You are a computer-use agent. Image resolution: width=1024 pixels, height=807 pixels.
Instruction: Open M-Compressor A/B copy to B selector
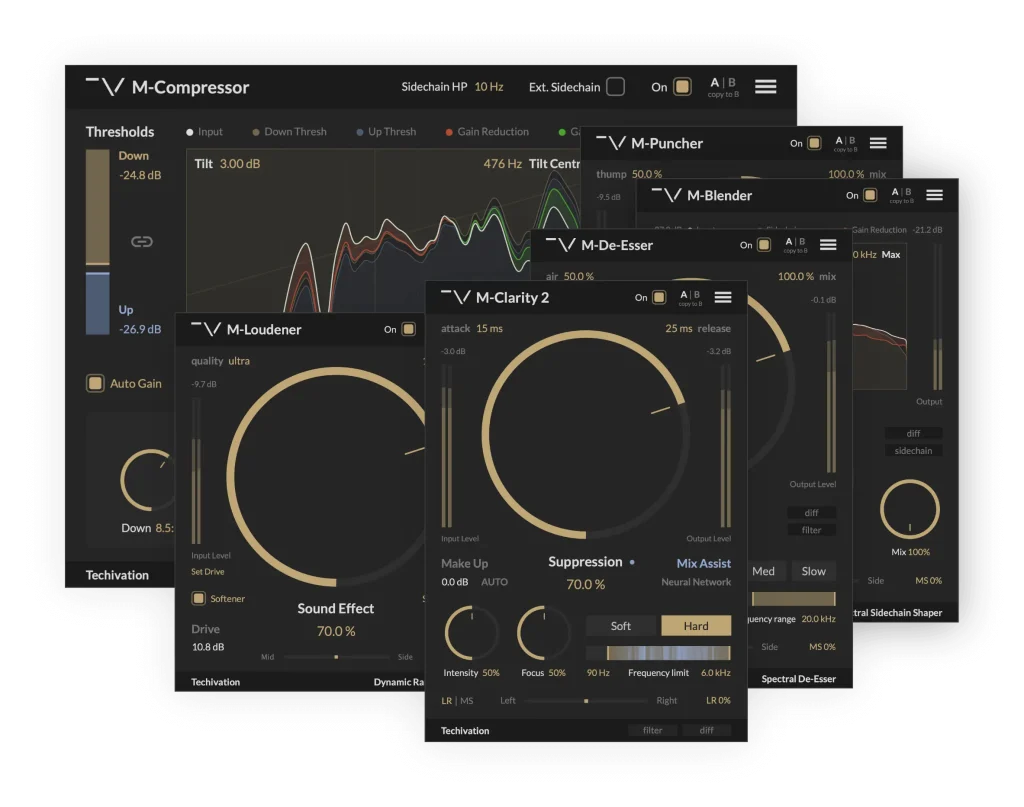[x=722, y=87]
